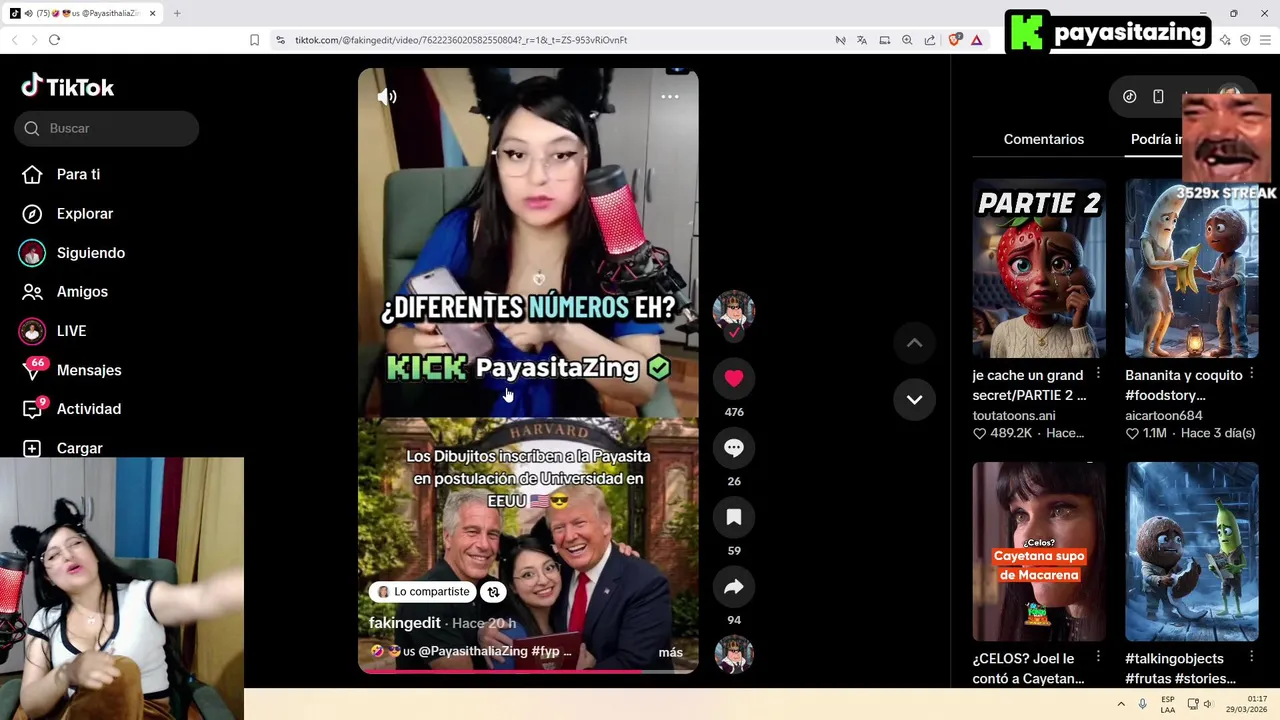Show hidden system tray icons chevron
The height and width of the screenshot is (720, 1280).
(1121, 704)
